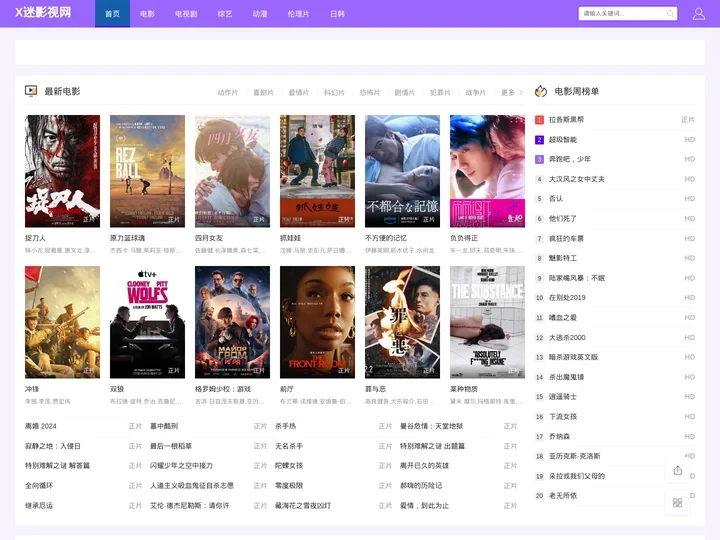Filter by 犯罪片 category
Viewport: 720px width, 540px height.
[x=440, y=92]
